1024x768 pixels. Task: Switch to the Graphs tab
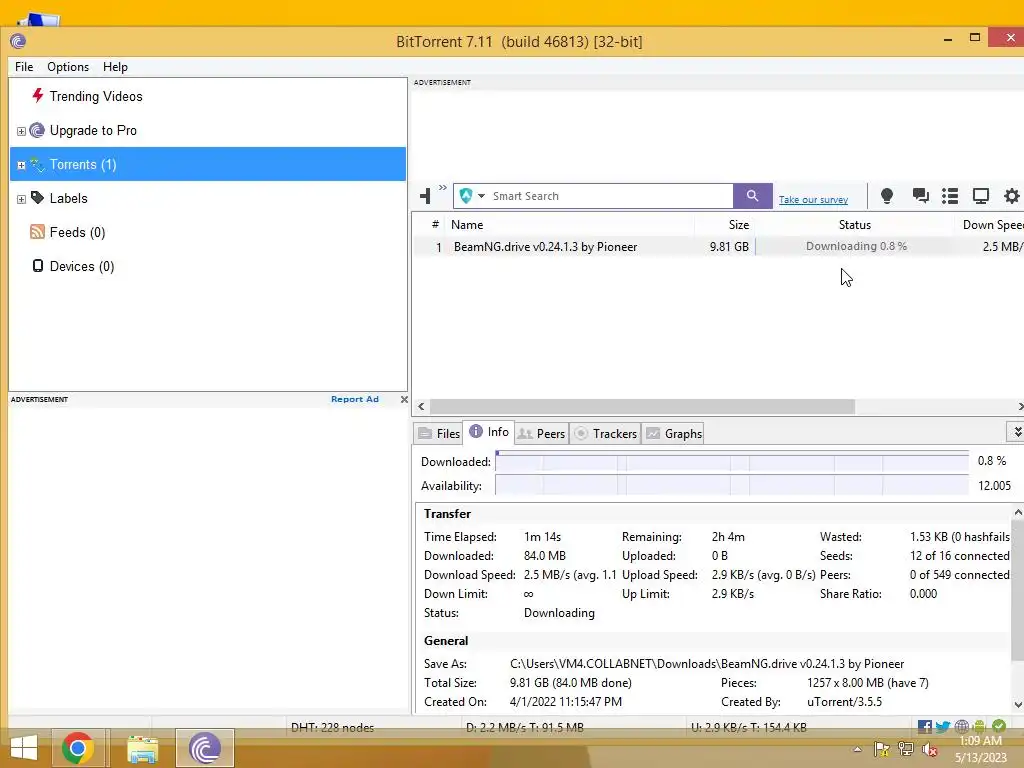674,434
